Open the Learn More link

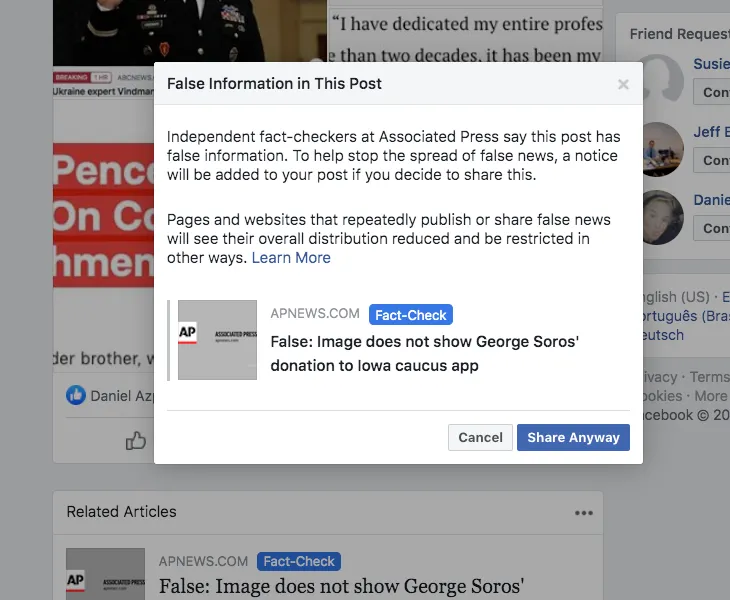[x=291, y=257]
